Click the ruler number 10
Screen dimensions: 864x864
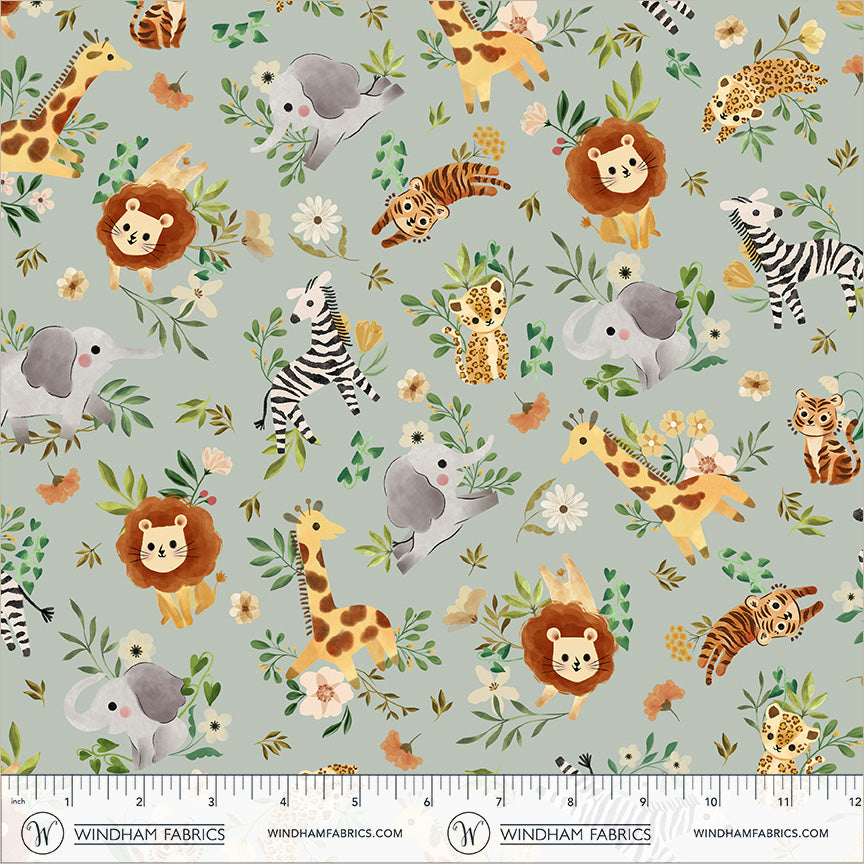710,801
